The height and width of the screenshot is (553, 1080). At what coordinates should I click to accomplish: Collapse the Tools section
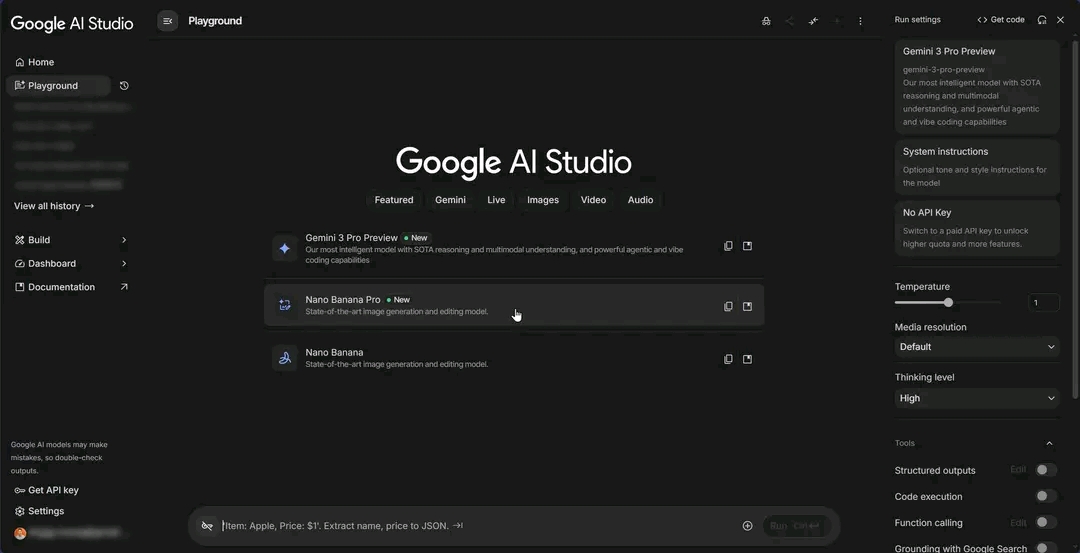(x=1049, y=444)
